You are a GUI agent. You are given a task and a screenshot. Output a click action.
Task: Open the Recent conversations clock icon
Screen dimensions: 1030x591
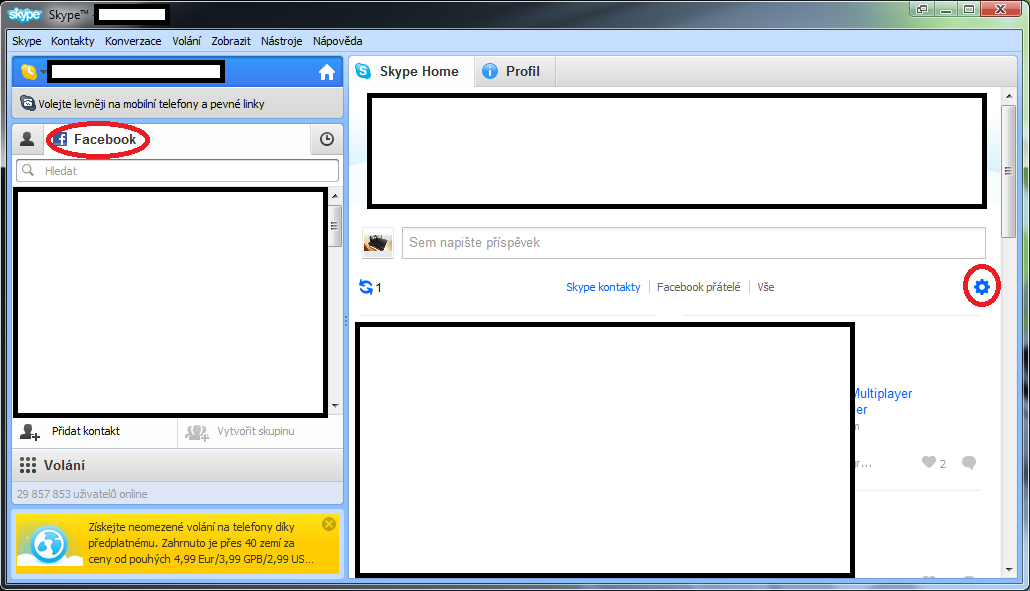pos(326,139)
